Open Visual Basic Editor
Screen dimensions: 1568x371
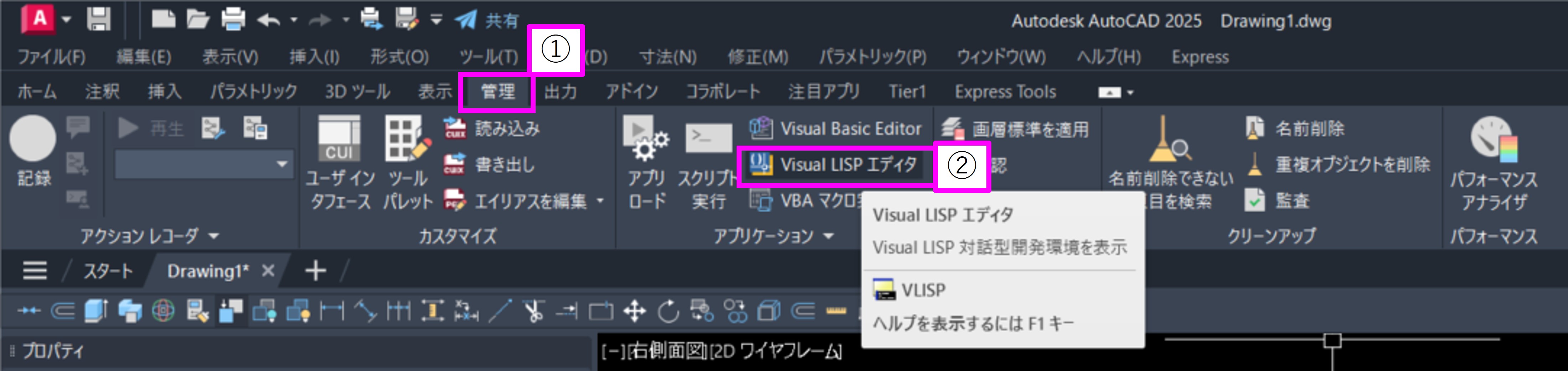click(x=835, y=128)
